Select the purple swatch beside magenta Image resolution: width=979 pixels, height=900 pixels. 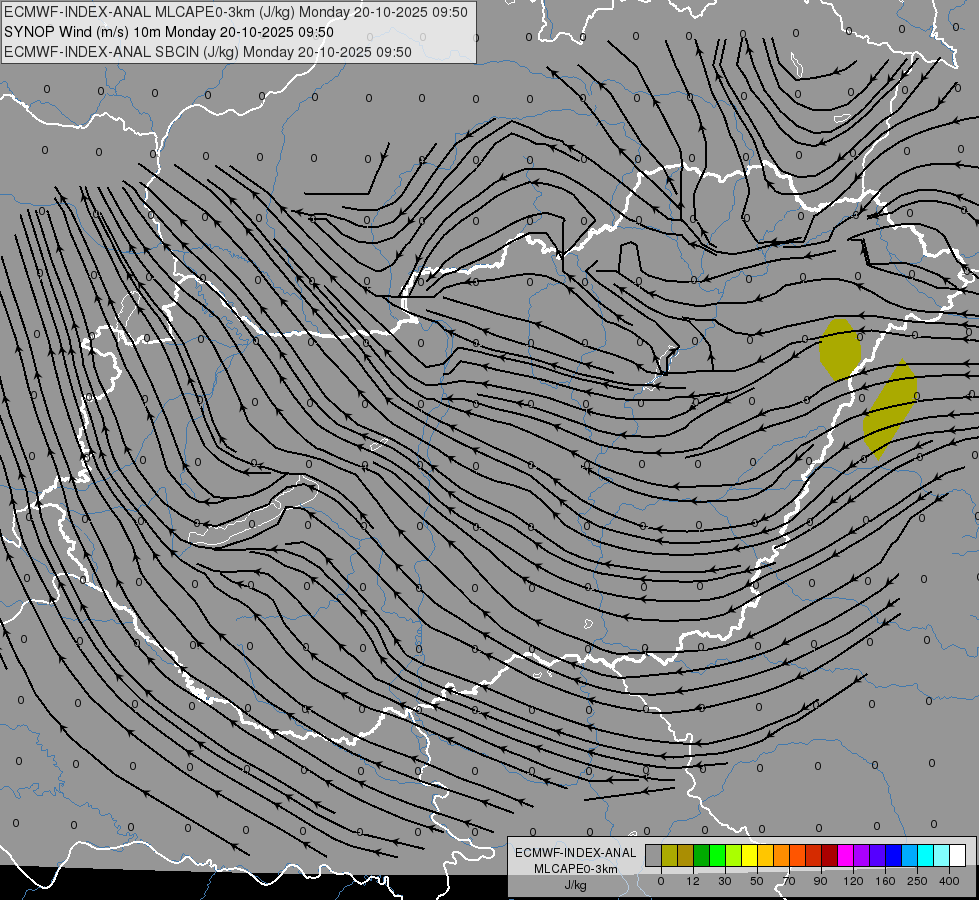(x=862, y=855)
